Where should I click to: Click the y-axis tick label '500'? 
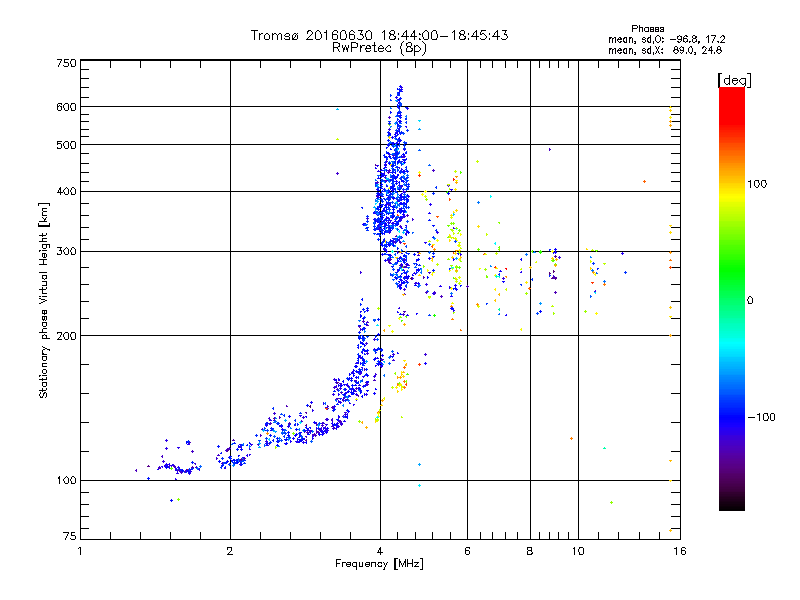click(x=66, y=145)
